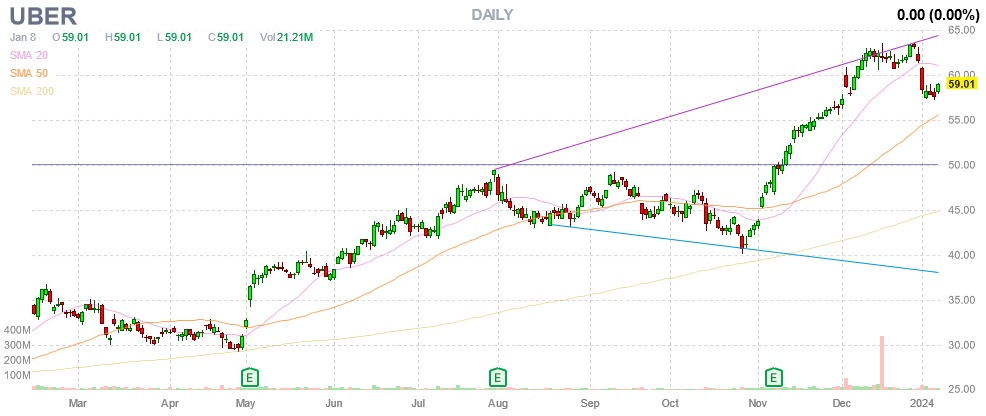Screen dimensions: 986x416
Task: Click the H 59.01 high value
Action: tap(122, 38)
